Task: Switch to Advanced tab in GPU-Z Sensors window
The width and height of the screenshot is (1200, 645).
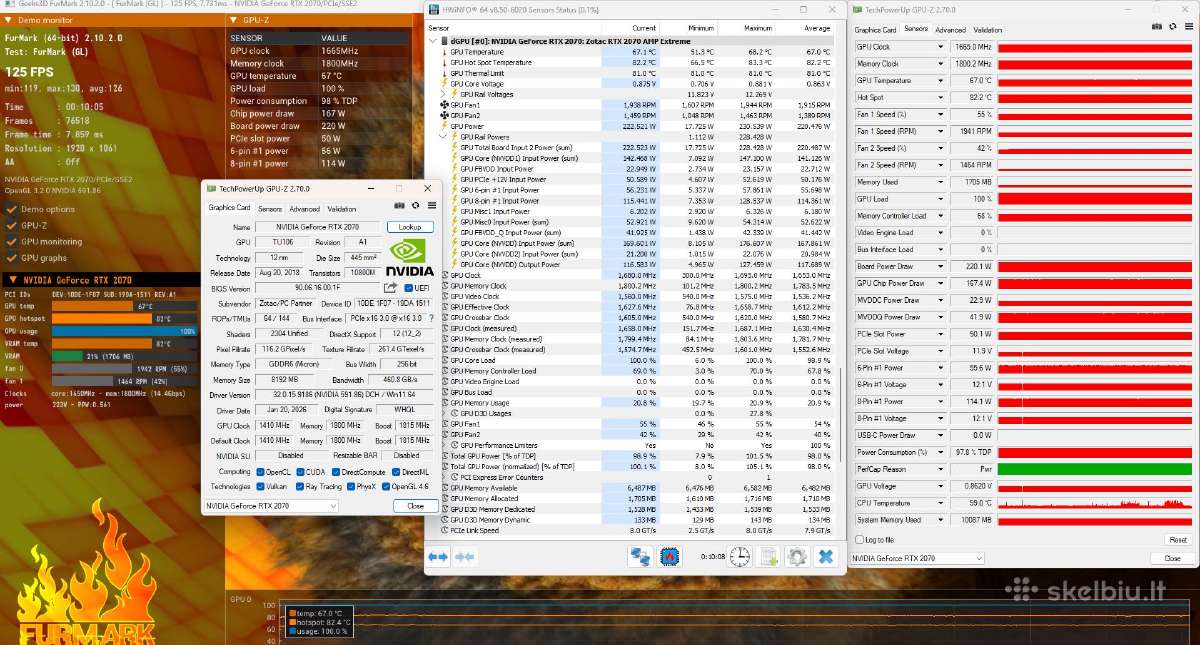Action: pos(950,30)
